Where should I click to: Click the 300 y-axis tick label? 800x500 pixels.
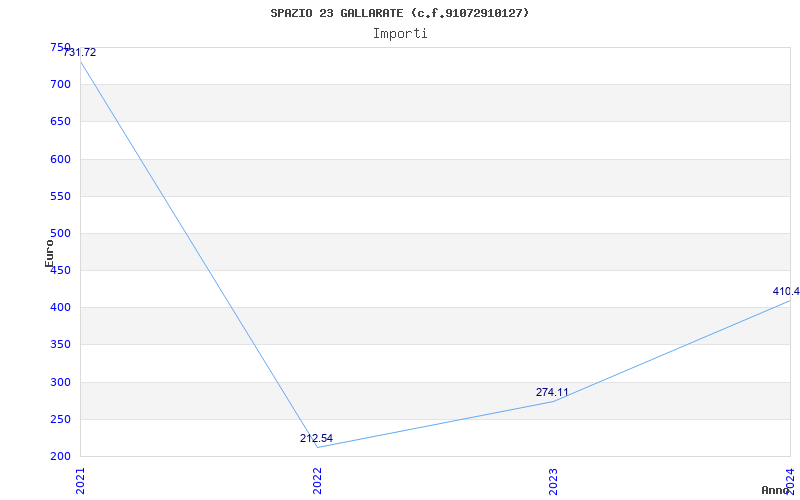coord(60,382)
